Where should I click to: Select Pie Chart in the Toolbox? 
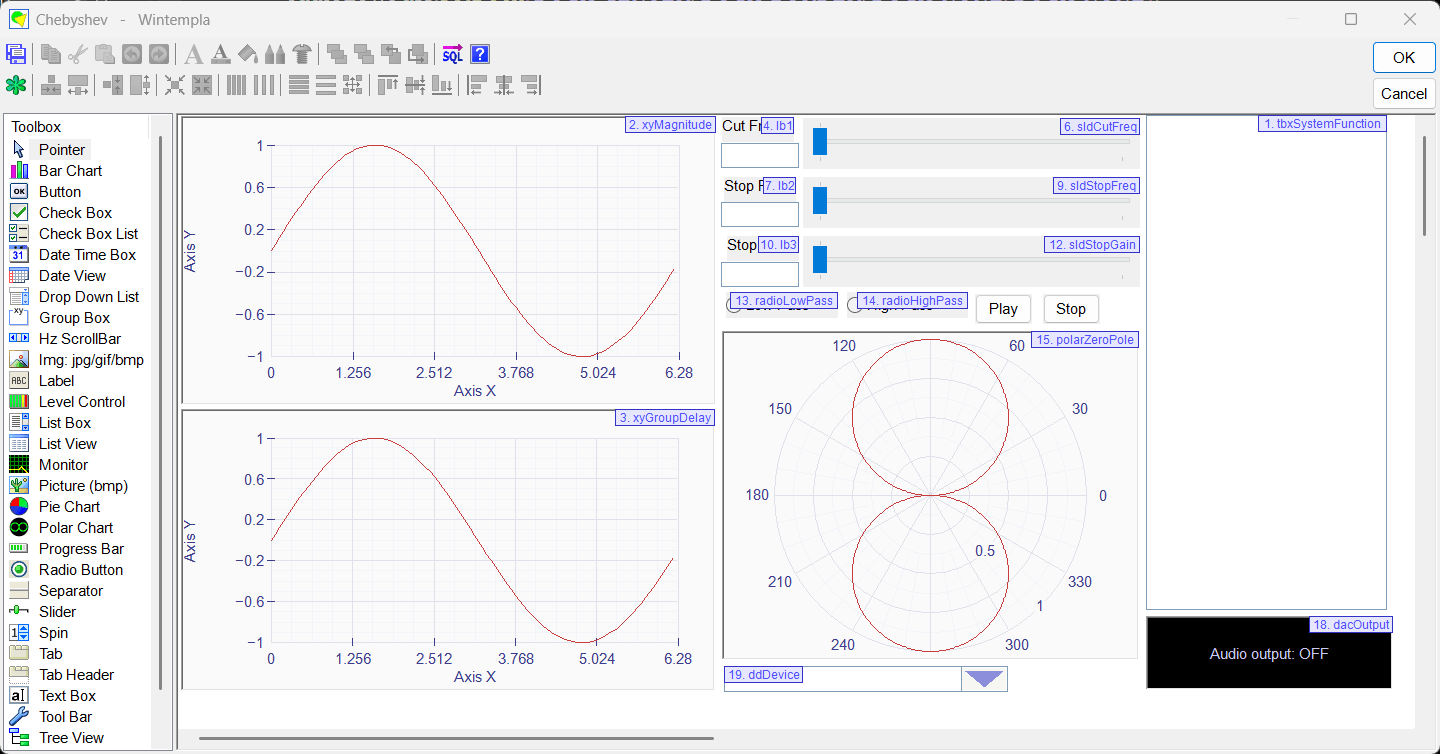pos(69,507)
